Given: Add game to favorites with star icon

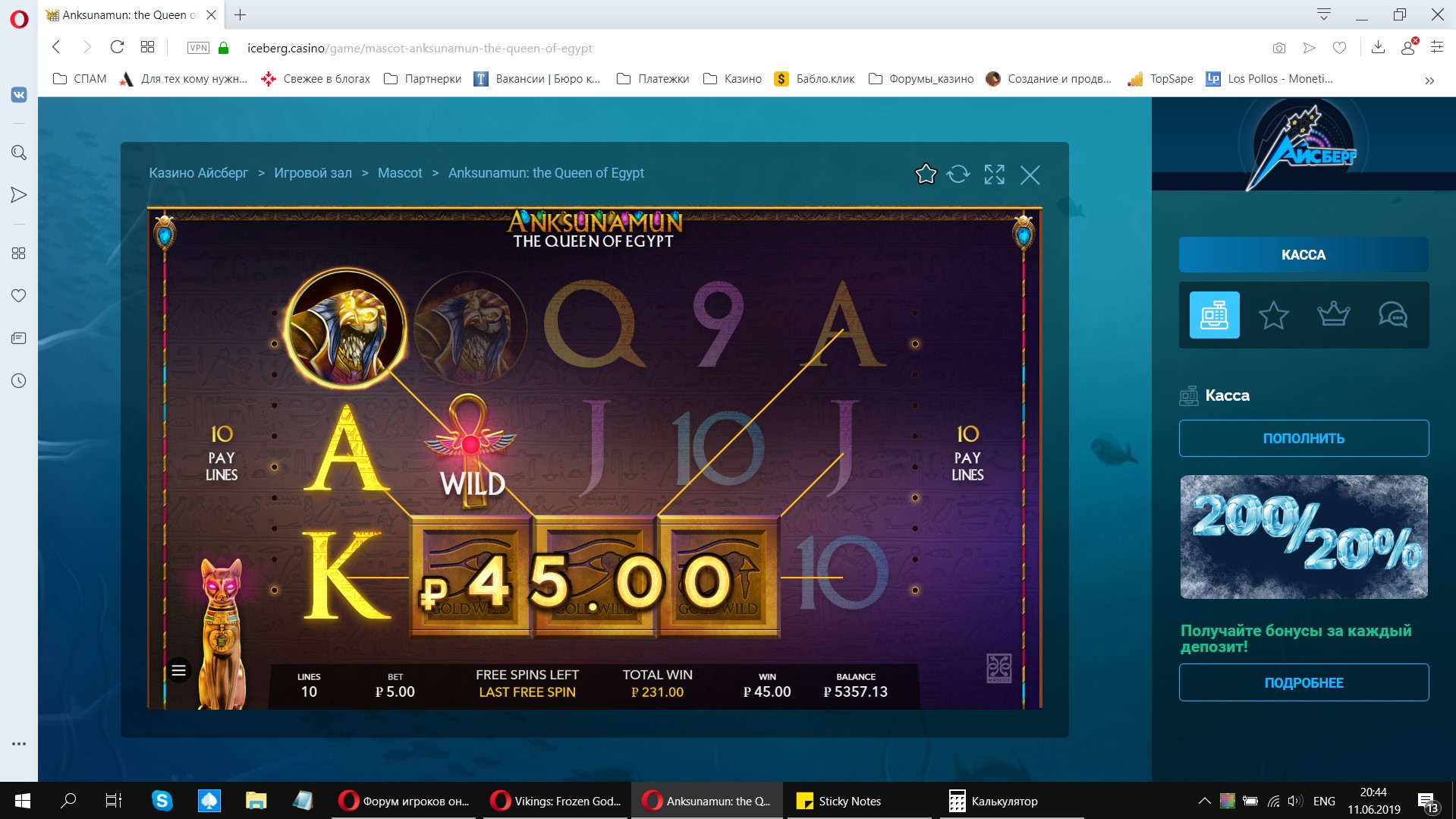Looking at the screenshot, I should coord(926,175).
